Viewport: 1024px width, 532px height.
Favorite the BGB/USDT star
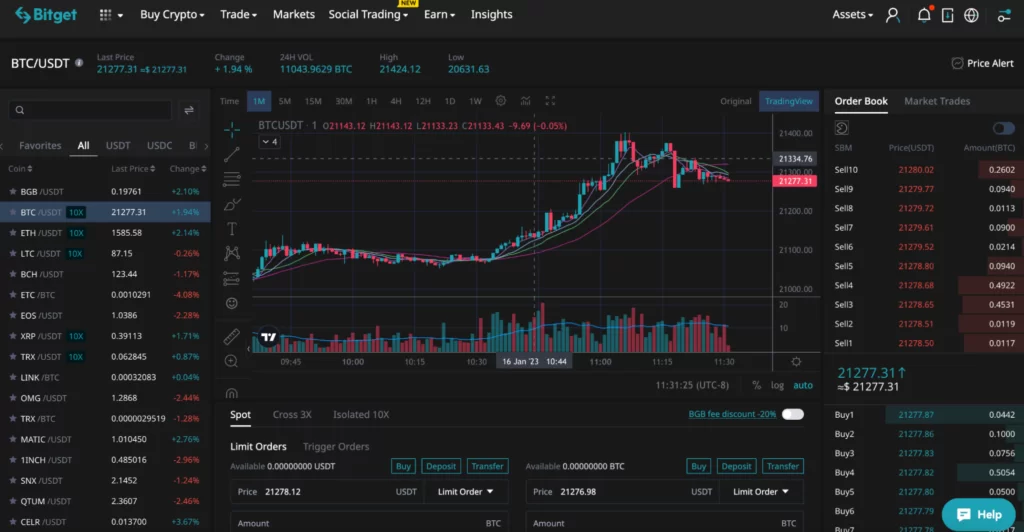12,191
